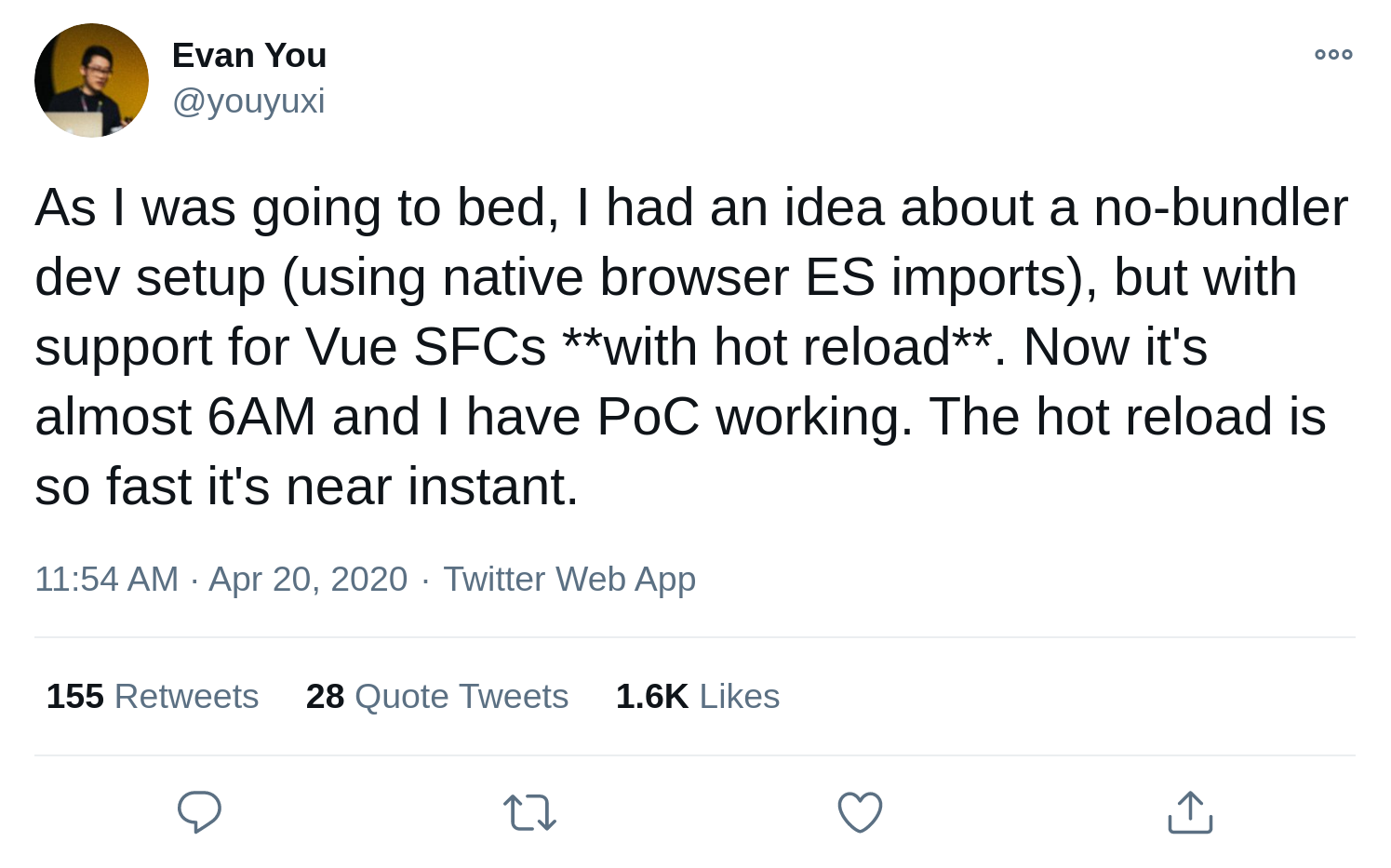The height and width of the screenshot is (868, 1391).
Task: Expand sharing options with the upload arrow
Action: click(x=1188, y=811)
